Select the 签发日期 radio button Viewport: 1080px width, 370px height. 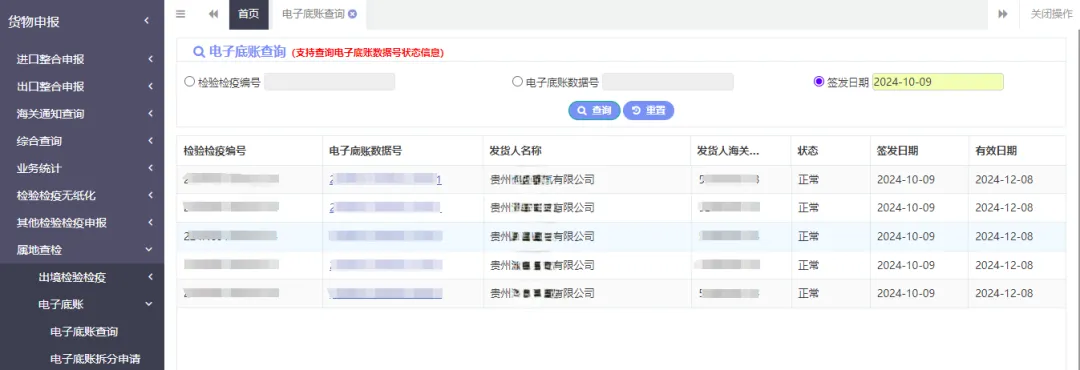click(x=819, y=81)
